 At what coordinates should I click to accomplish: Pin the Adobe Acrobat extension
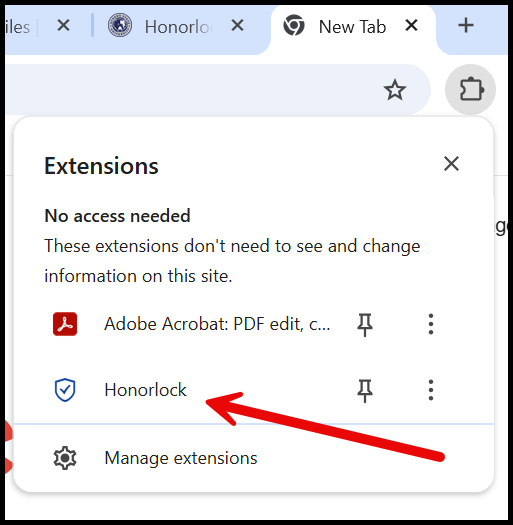[365, 324]
